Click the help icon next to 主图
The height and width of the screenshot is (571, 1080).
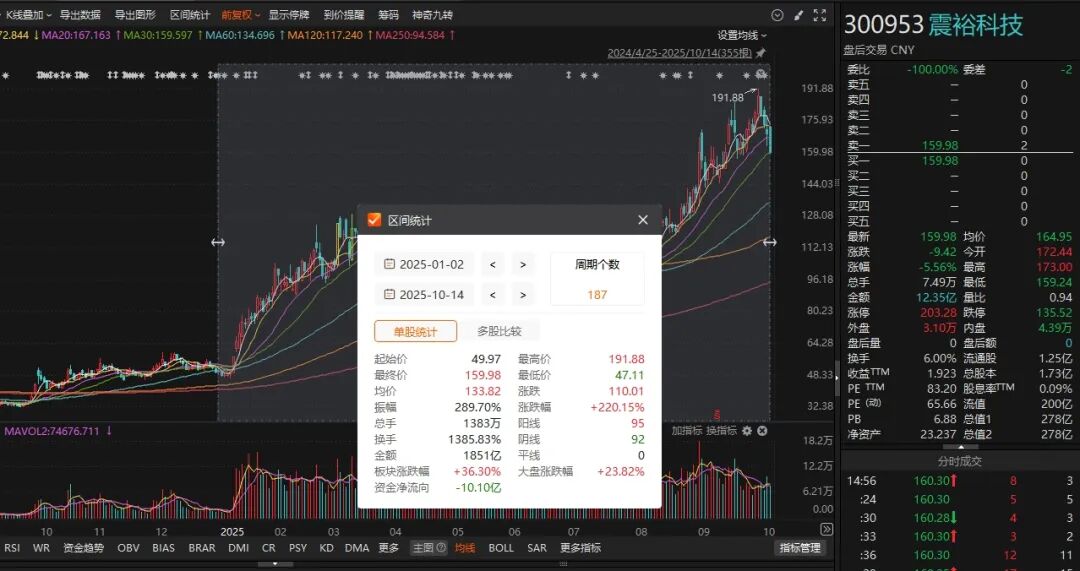[441, 548]
